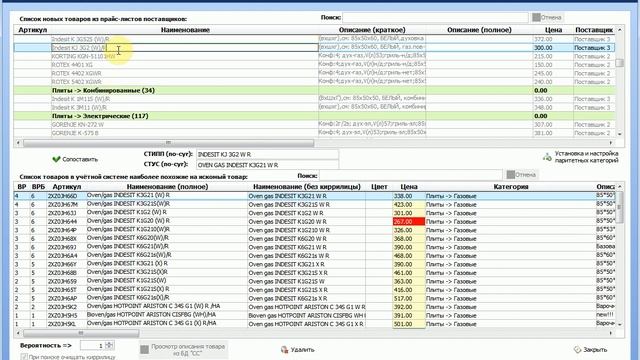Screen dimensions: 640x360
Task: Select row Bioven/gas HOTPOINT ARISTON CISFBG
Action: tap(314, 315)
